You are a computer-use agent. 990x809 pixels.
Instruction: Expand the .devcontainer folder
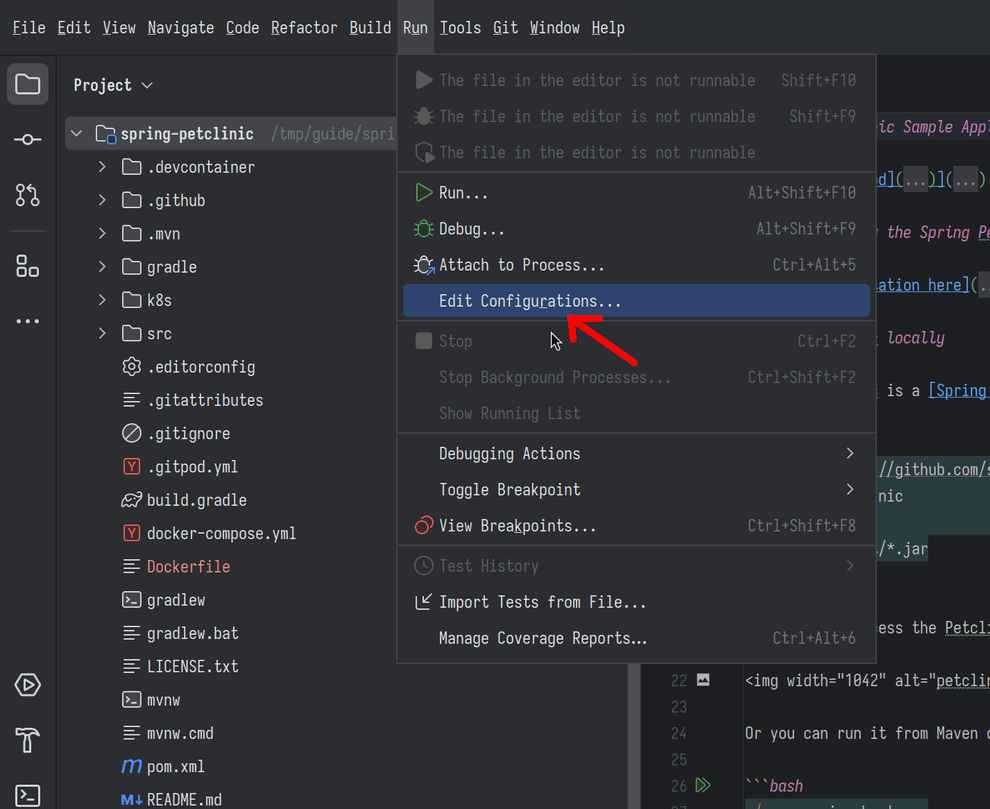[x=102, y=167]
